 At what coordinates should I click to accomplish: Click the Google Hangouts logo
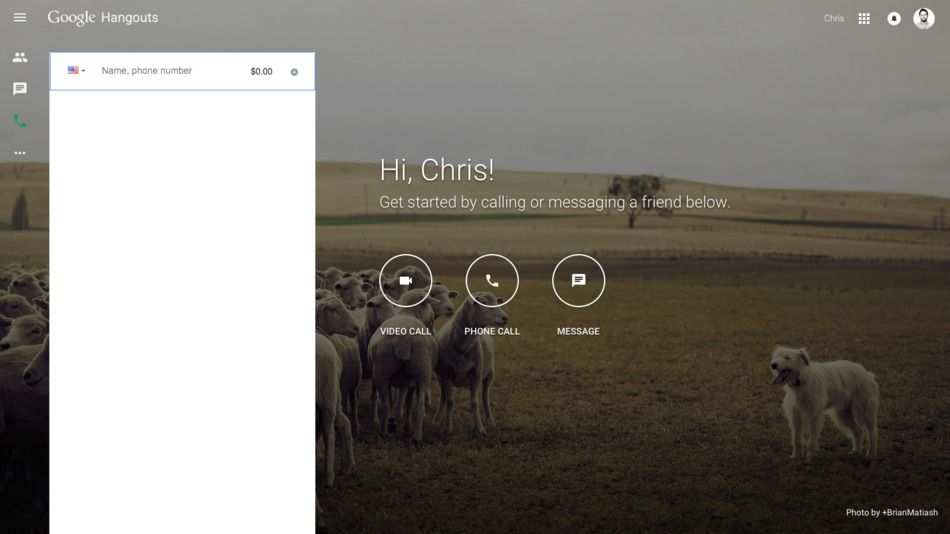click(x=103, y=18)
